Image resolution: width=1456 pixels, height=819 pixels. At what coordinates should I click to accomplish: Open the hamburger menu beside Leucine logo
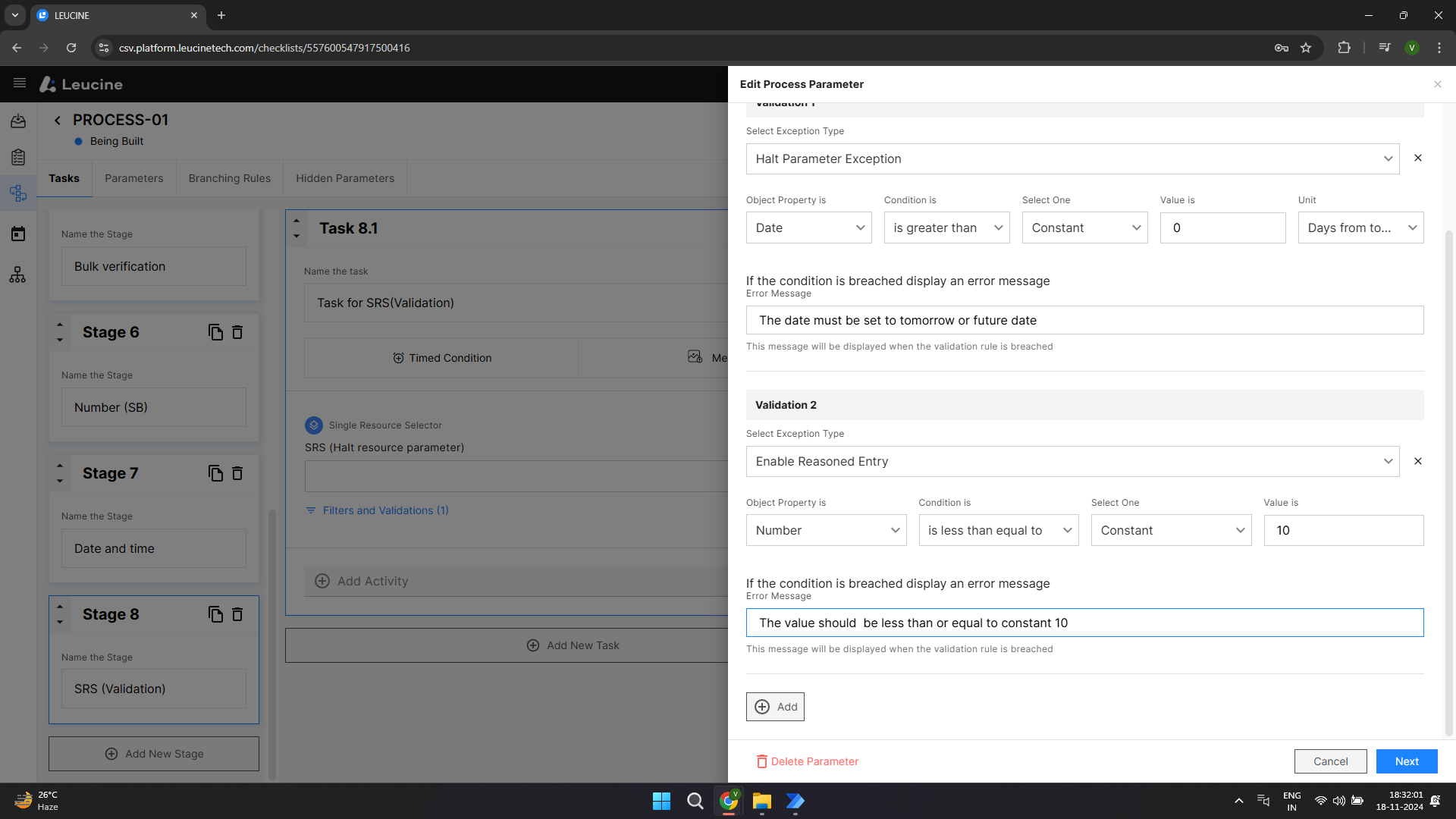pyautogui.click(x=20, y=83)
